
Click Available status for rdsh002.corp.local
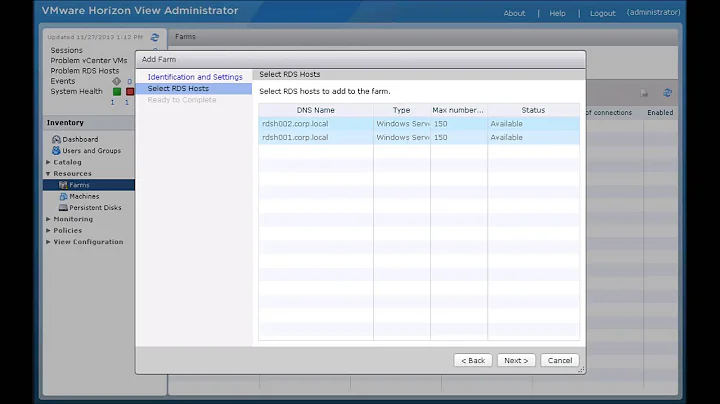coord(506,123)
